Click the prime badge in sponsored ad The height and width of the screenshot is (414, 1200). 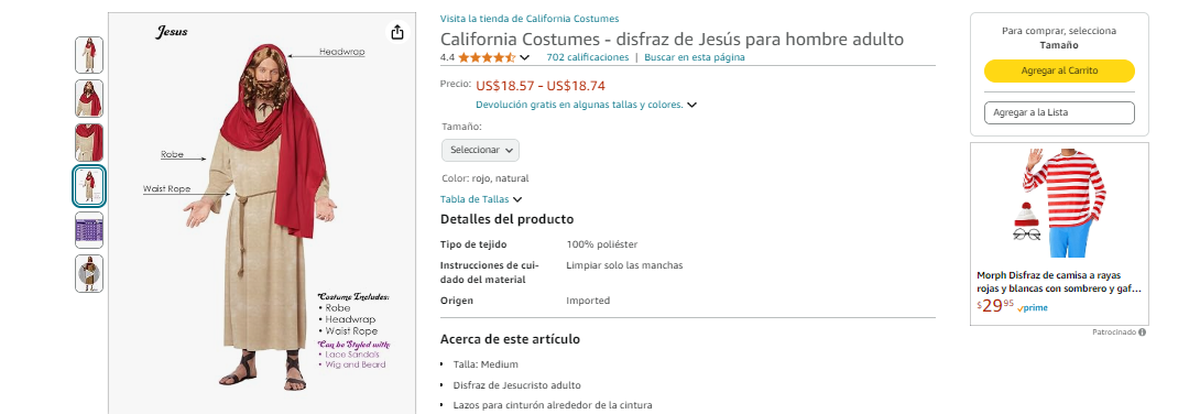(x=1032, y=308)
